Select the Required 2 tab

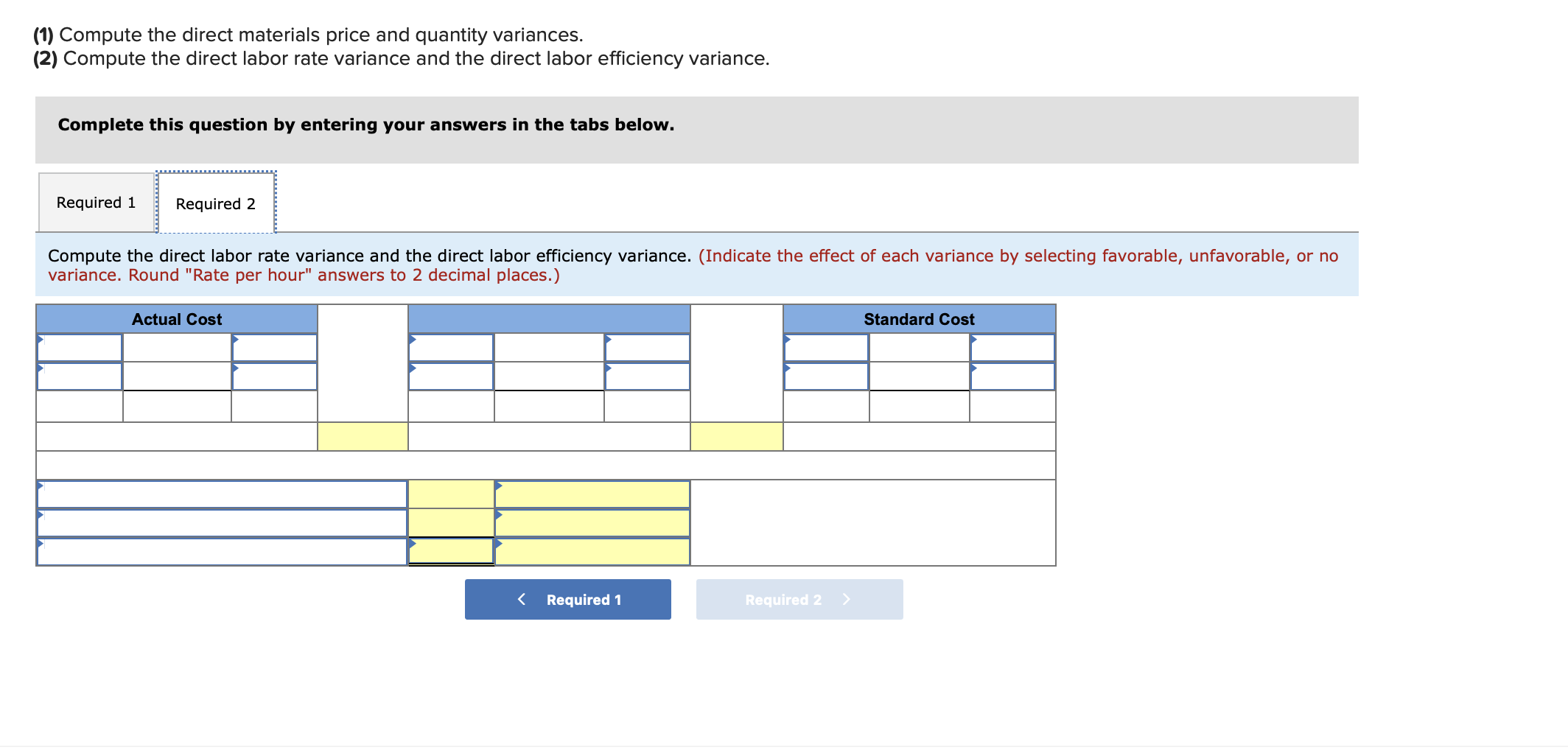(x=216, y=203)
